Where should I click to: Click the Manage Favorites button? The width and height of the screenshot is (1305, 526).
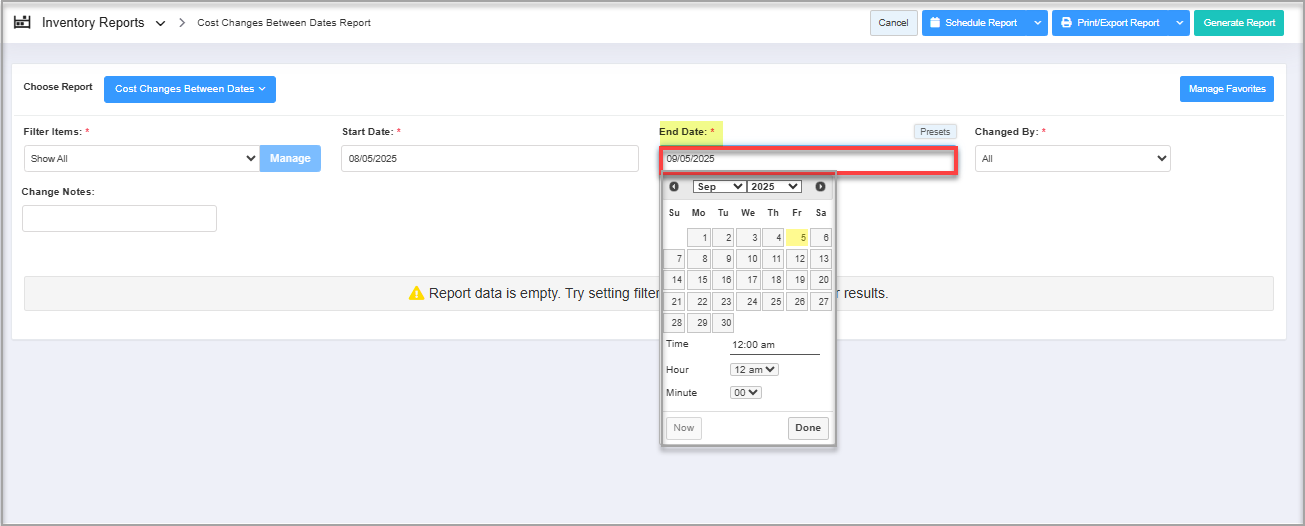click(x=1226, y=89)
